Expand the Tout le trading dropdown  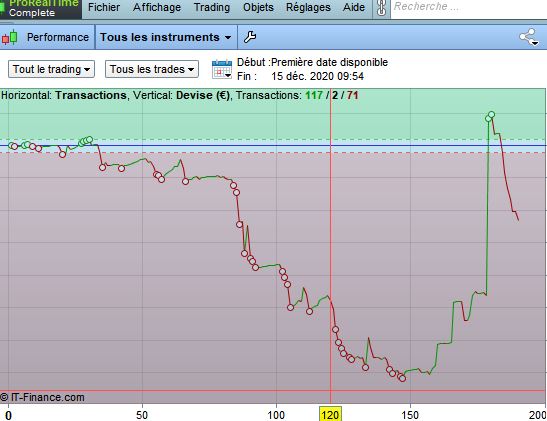click(51, 69)
